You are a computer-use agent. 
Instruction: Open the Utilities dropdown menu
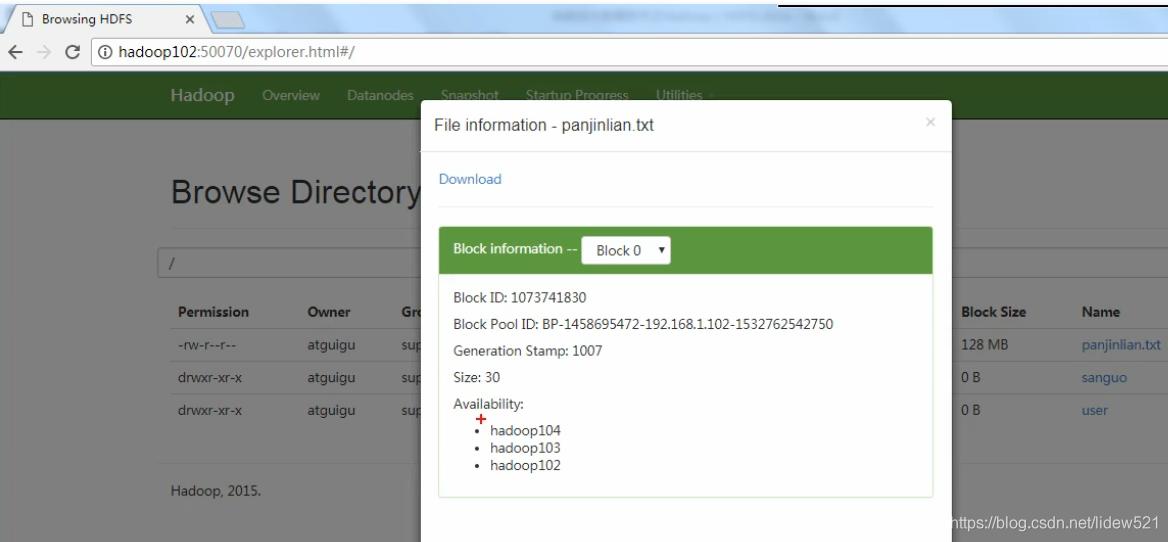[684, 96]
